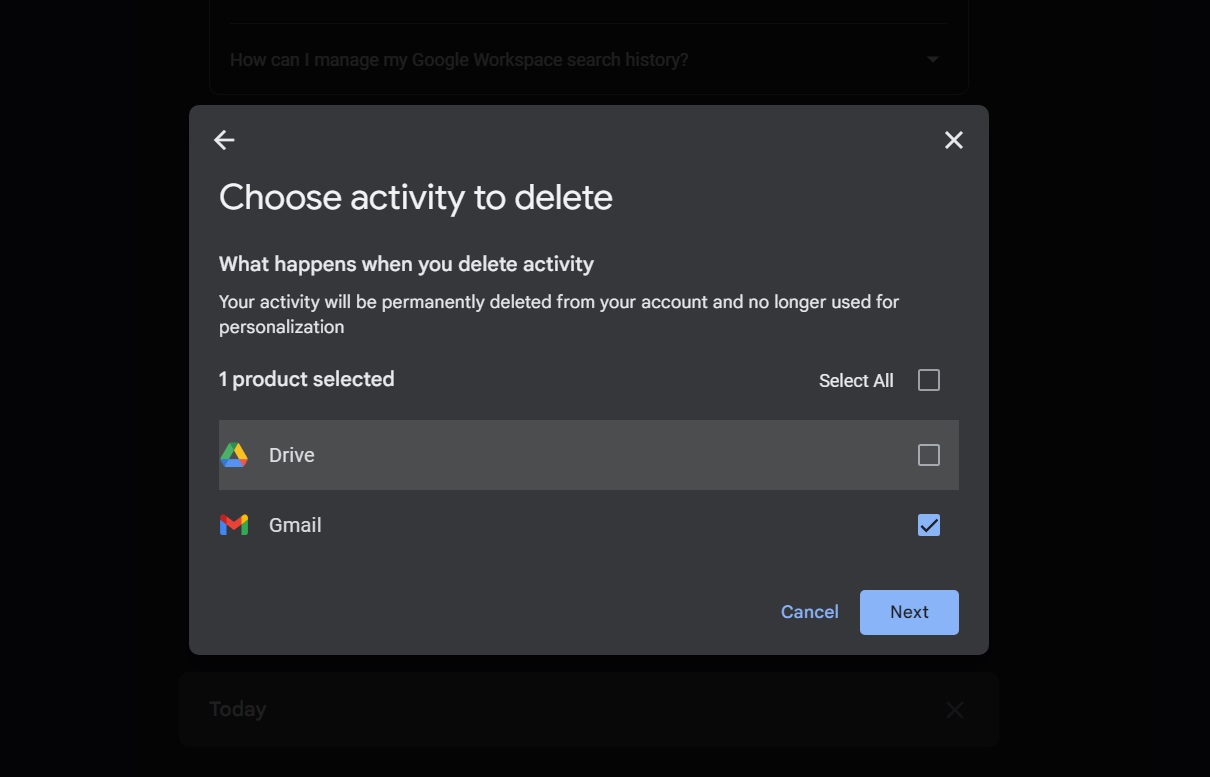Tick the Select All checkbox
This screenshot has height=777, width=1210.
tap(929, 380)
